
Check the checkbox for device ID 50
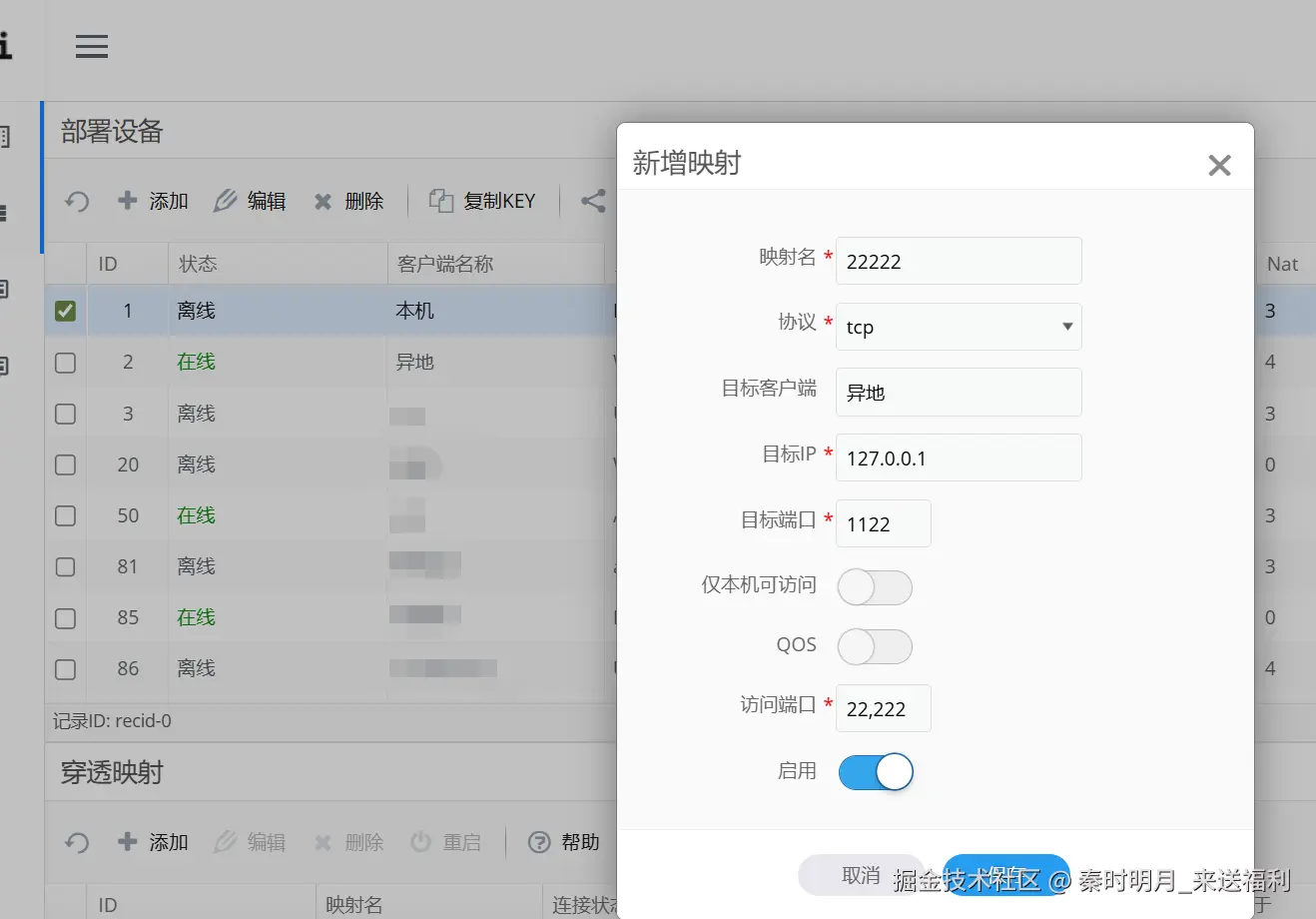(65, 515)
